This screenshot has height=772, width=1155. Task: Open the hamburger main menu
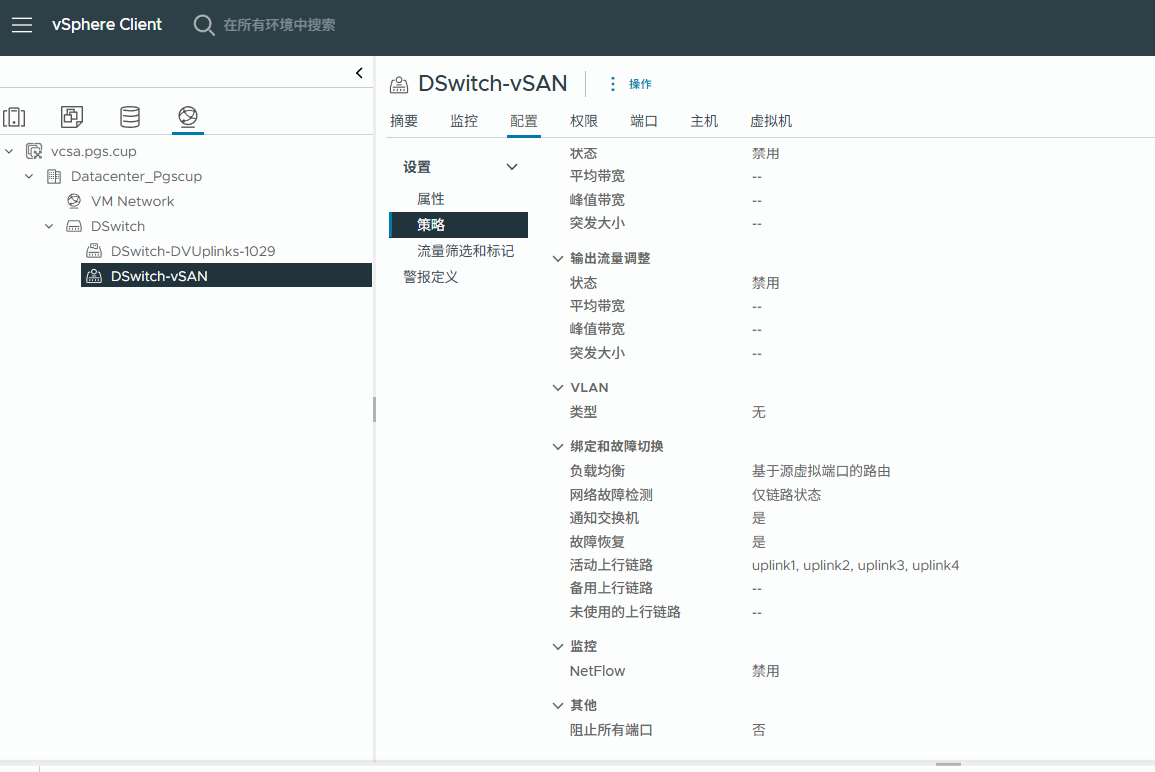tap(22, 25)
